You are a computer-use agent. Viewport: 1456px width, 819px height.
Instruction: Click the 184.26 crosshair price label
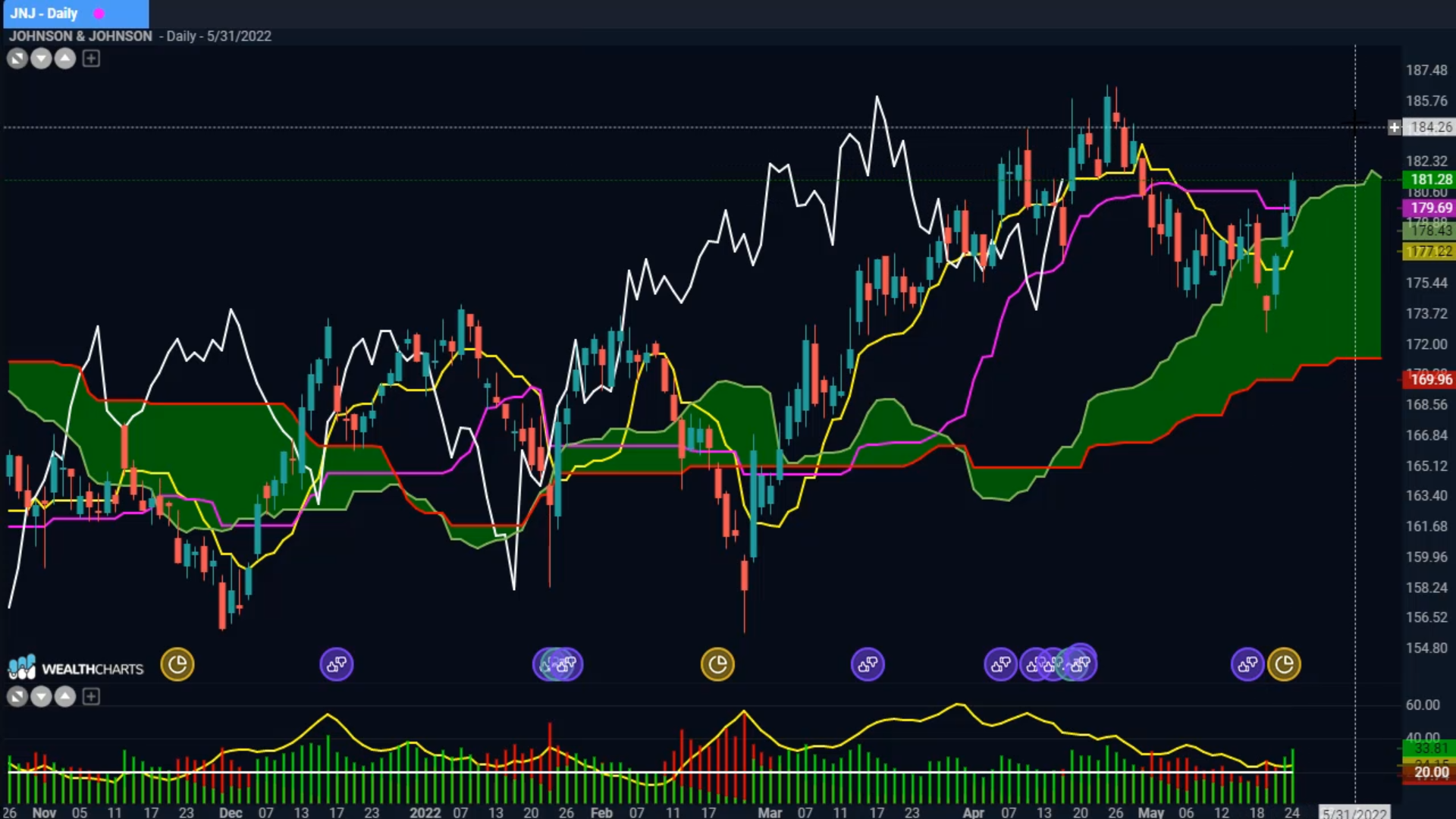pos(1431,127)
